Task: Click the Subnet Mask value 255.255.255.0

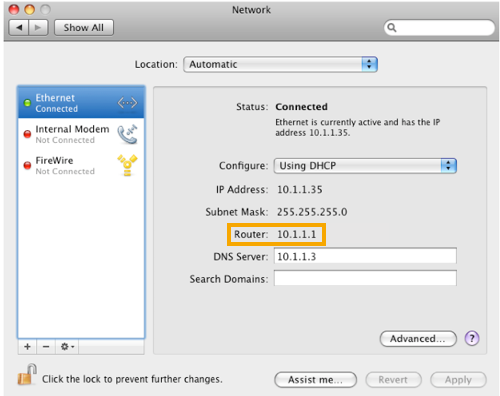Action: pos(312,212)
